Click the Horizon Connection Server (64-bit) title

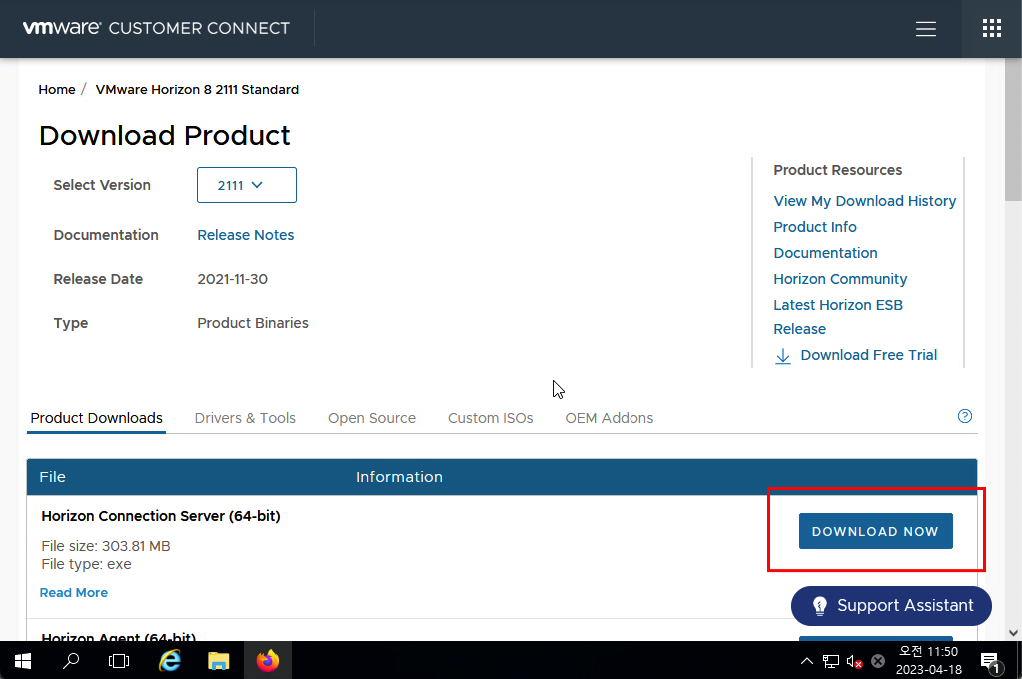tap(161, 516)
